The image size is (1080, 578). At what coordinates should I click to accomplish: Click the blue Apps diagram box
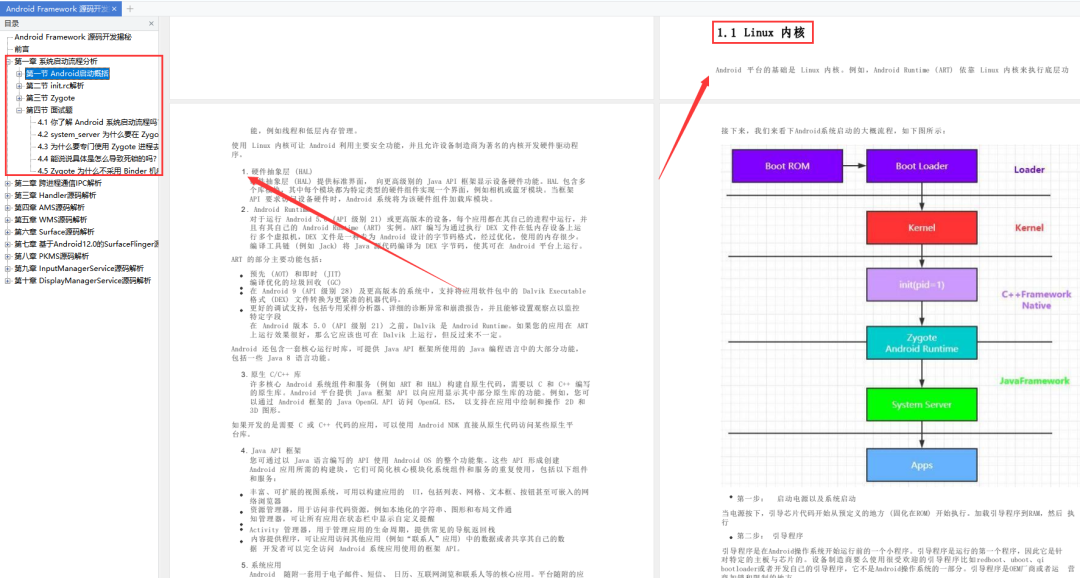pyautogui.click(x=922, y=465)
